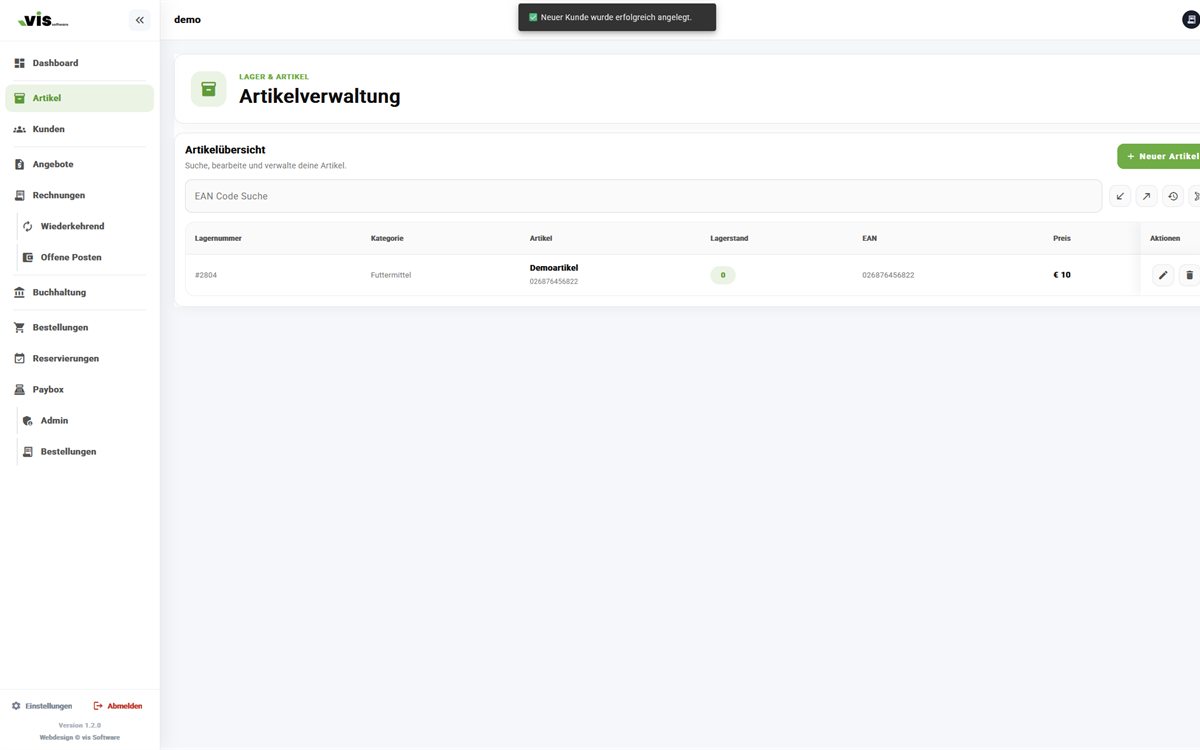
Task: Click the Artikelübersicht heading
Action: click(225, 150)
